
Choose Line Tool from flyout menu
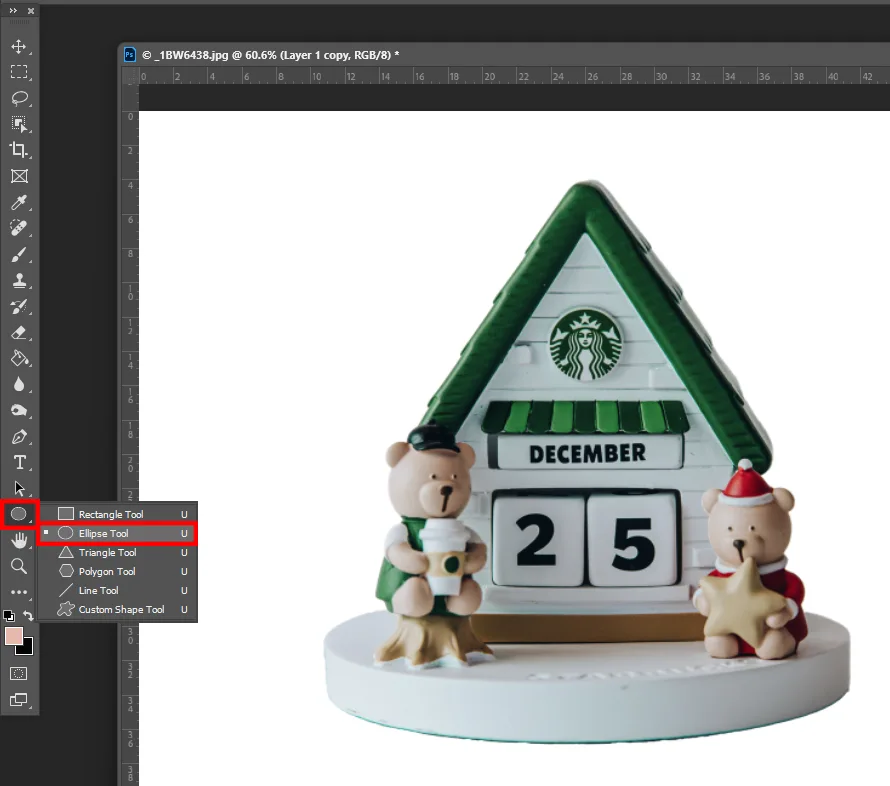pos(118,590)
